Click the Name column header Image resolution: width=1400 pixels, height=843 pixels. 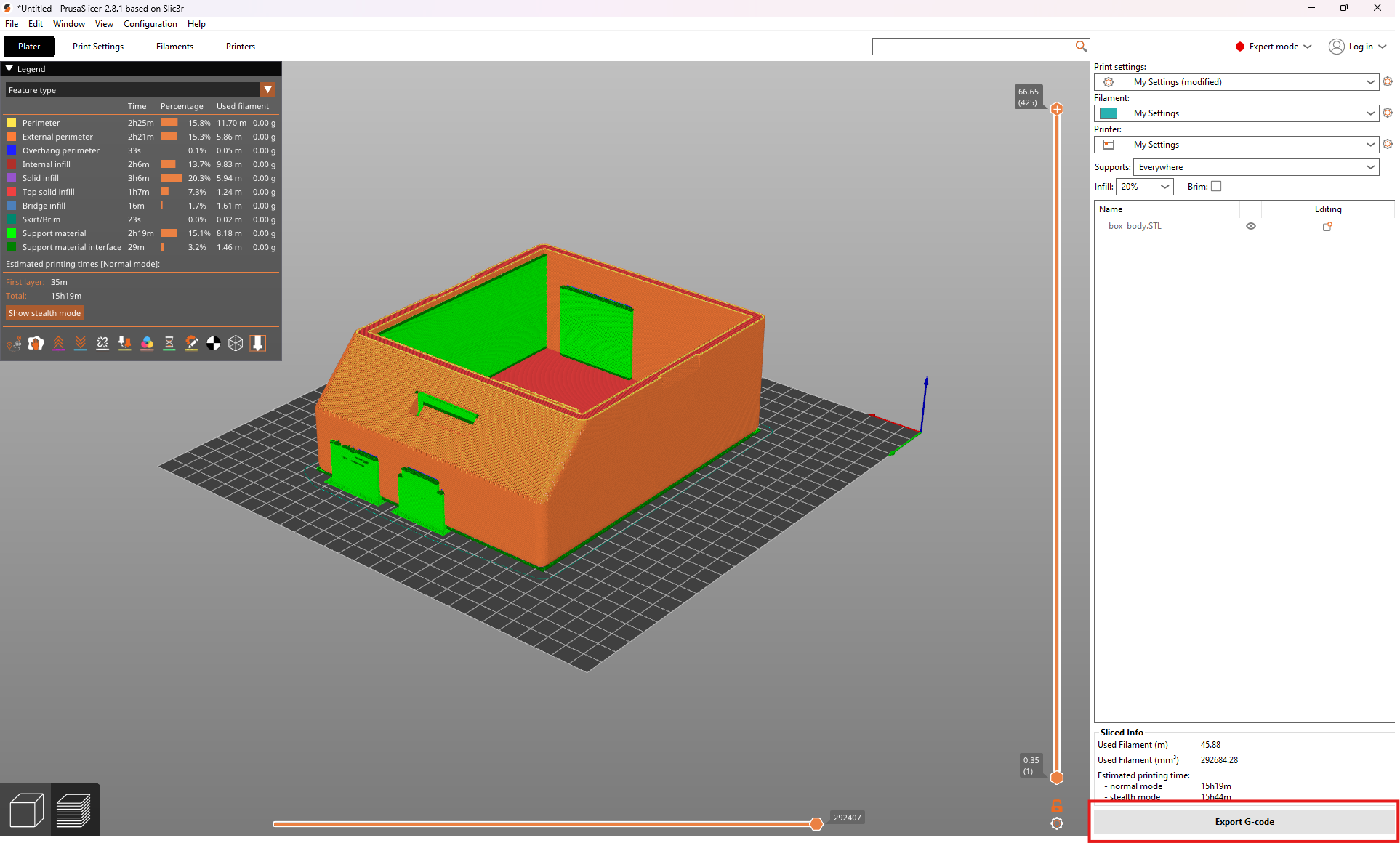[x=1111, y=209]
